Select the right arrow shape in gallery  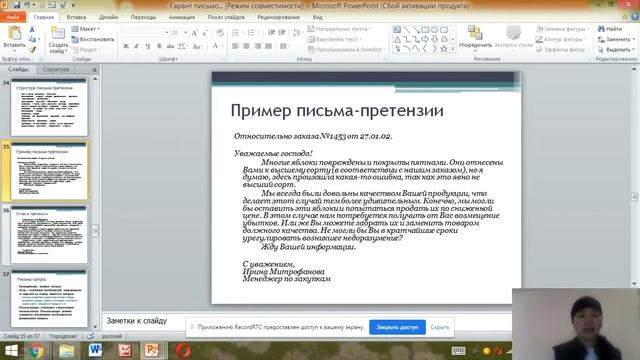point(425,39)
